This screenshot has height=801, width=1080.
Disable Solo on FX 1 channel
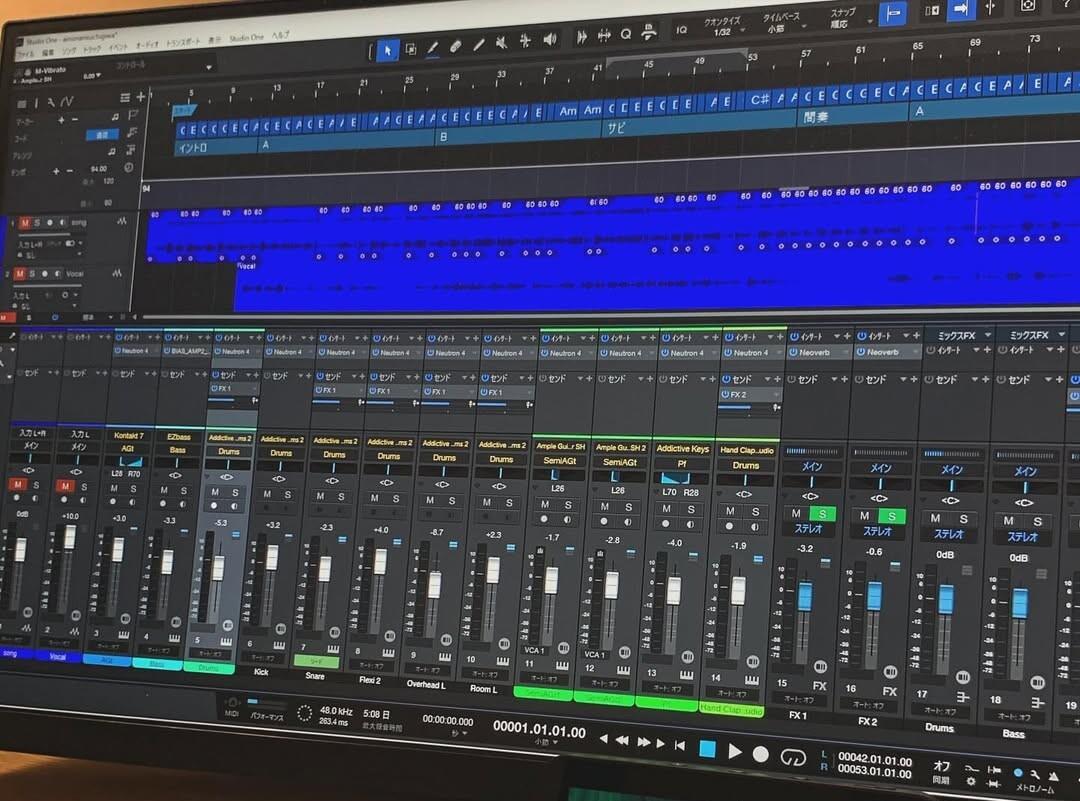click(822, 516)
